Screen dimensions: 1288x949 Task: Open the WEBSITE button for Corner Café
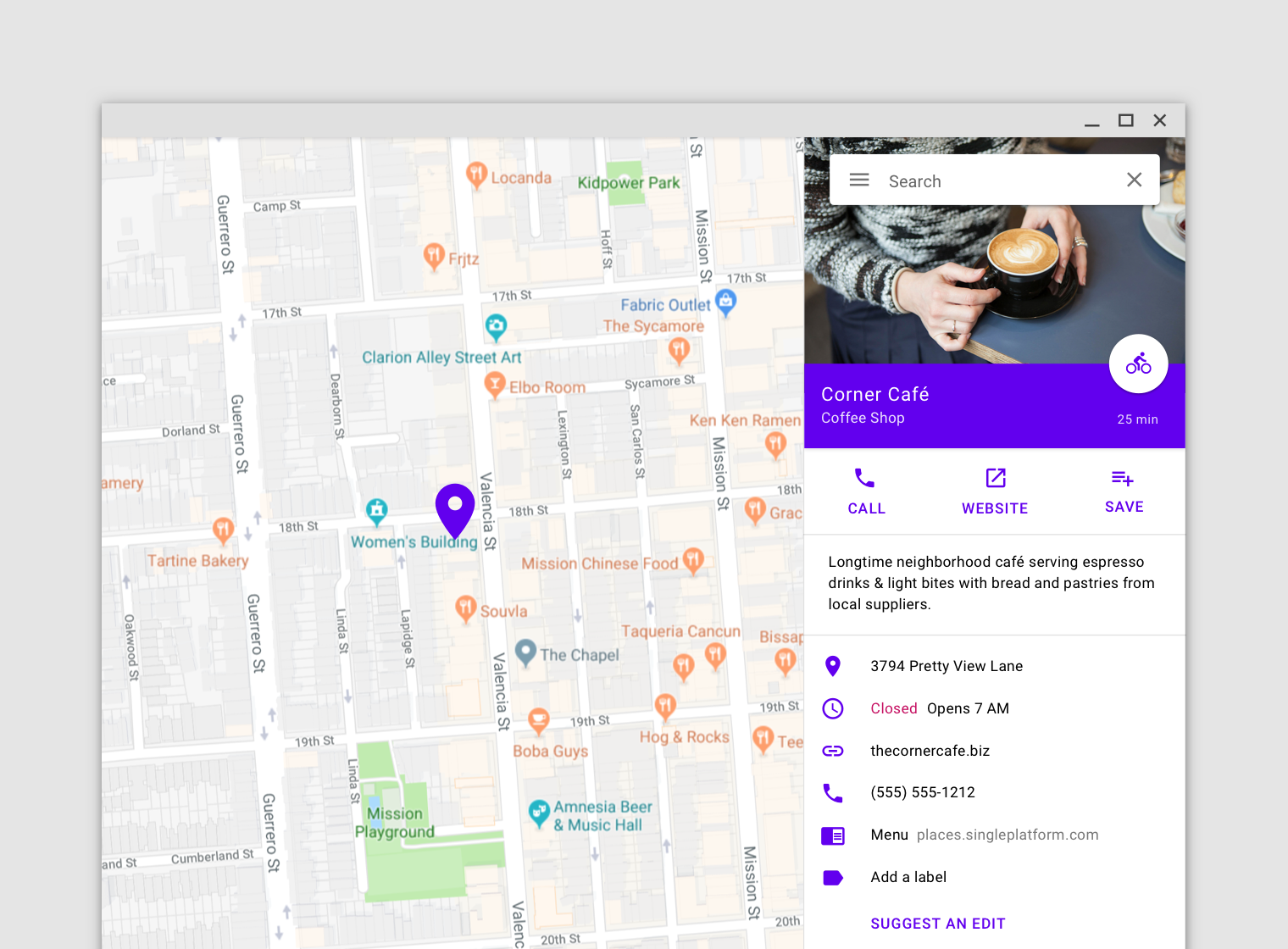click(x=995, y=491)
